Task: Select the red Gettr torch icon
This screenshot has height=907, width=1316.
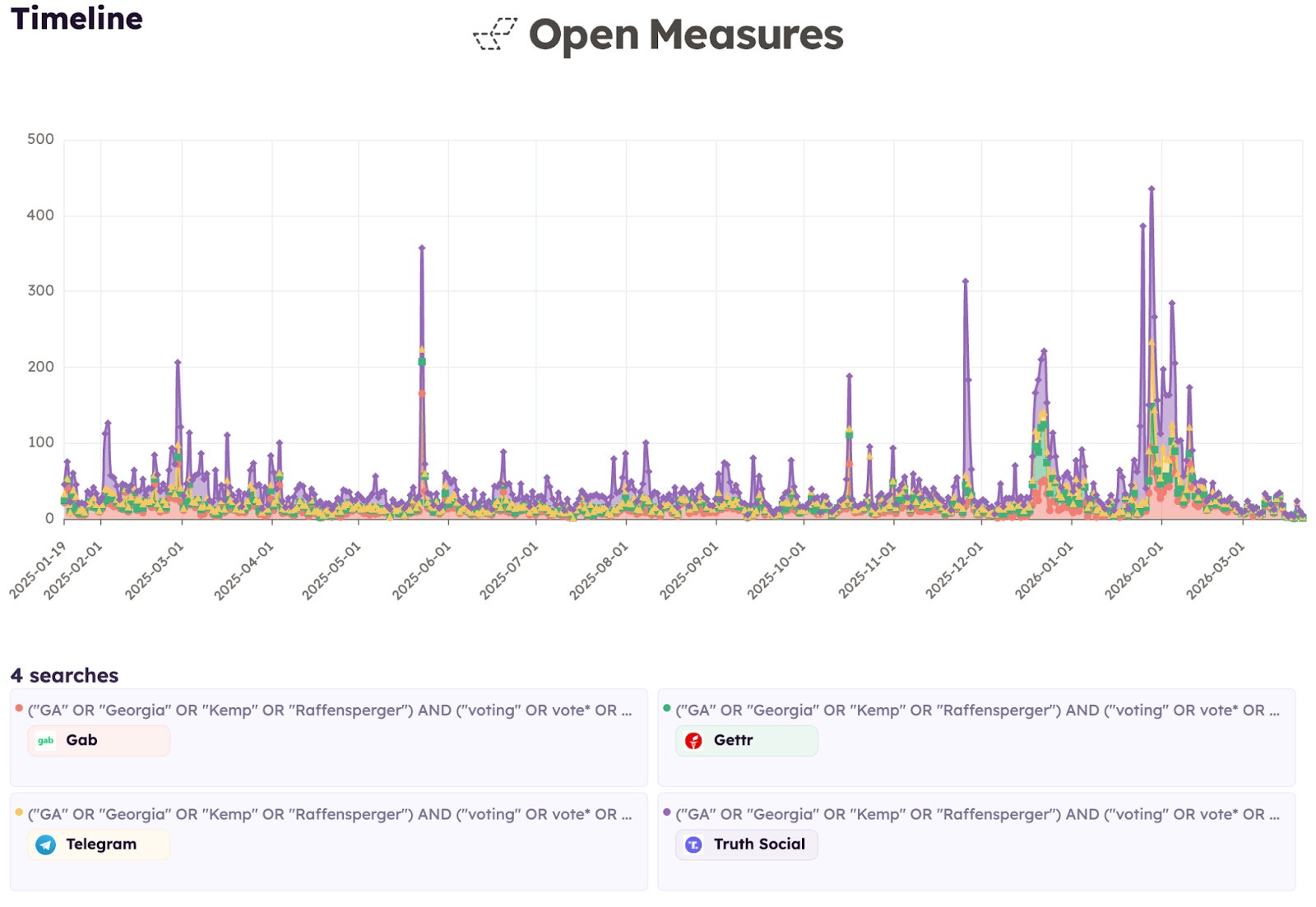Action: point(693,741)
